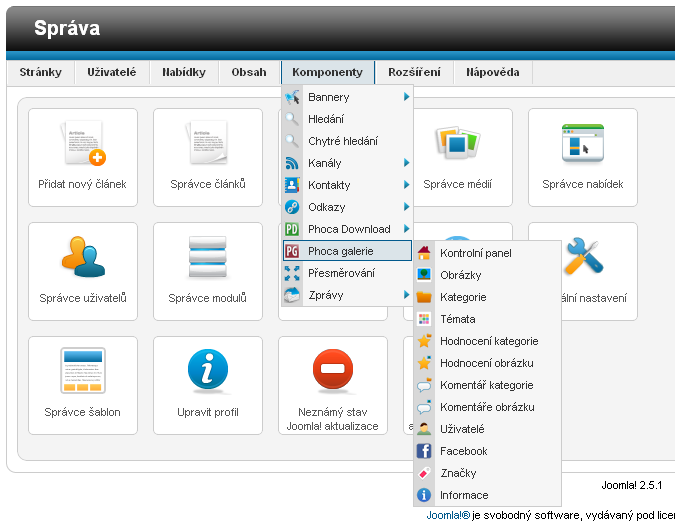Select Facebook in the Phoca submenu
The height and width of the screenshot is (526, 675).
tap(463, 451)
